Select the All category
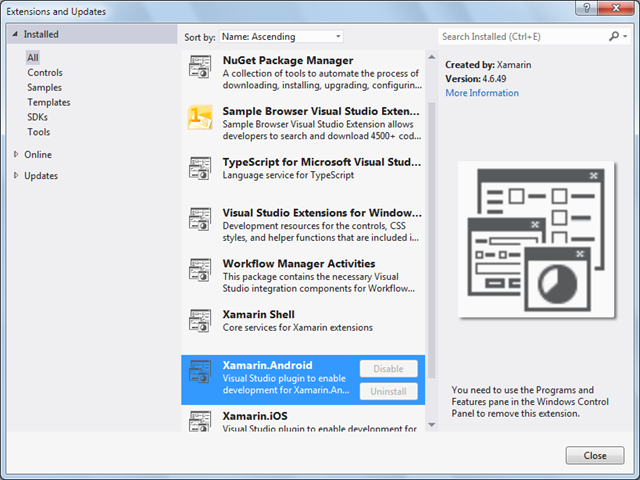 tap(33, 58)
